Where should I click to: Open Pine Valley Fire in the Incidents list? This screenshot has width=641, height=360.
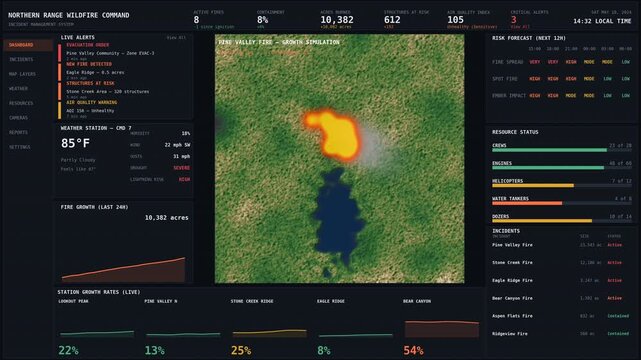coord(512,245)
